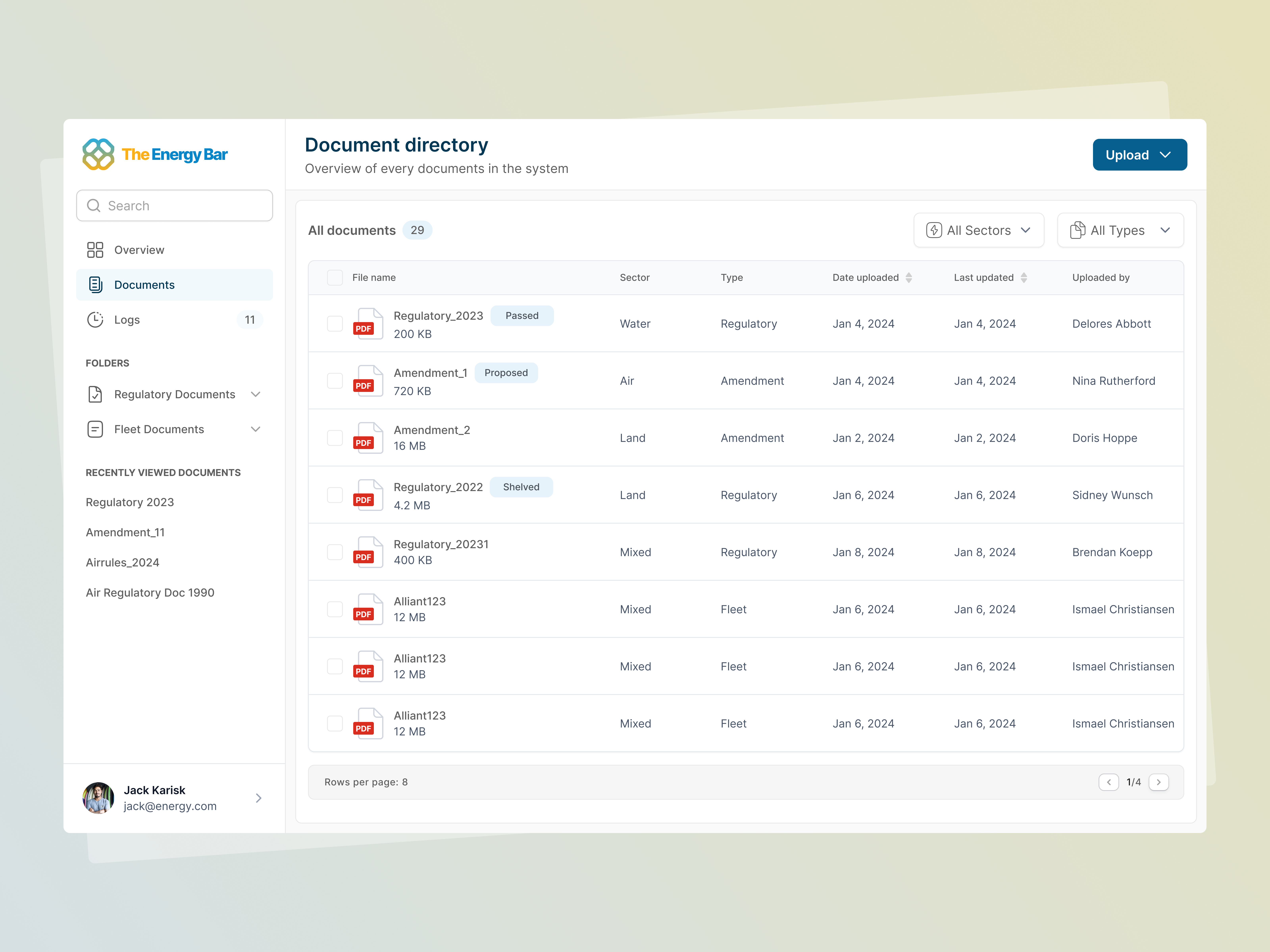This screenshot has height=952, width=1270.
Task: Sort table by Date uploaded
Action: coord(909,277)
